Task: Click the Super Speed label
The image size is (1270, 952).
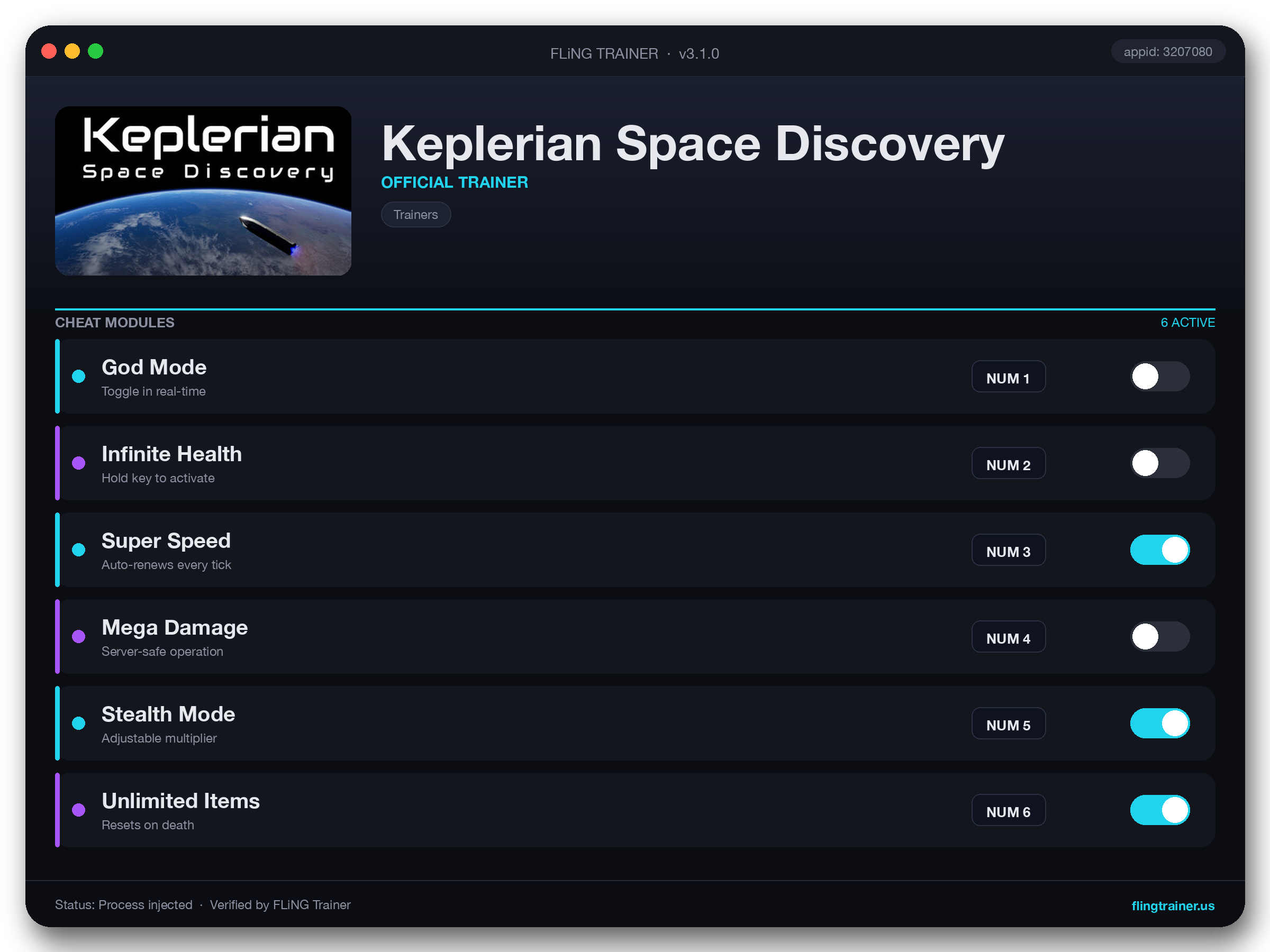Action: coord(166,541)
